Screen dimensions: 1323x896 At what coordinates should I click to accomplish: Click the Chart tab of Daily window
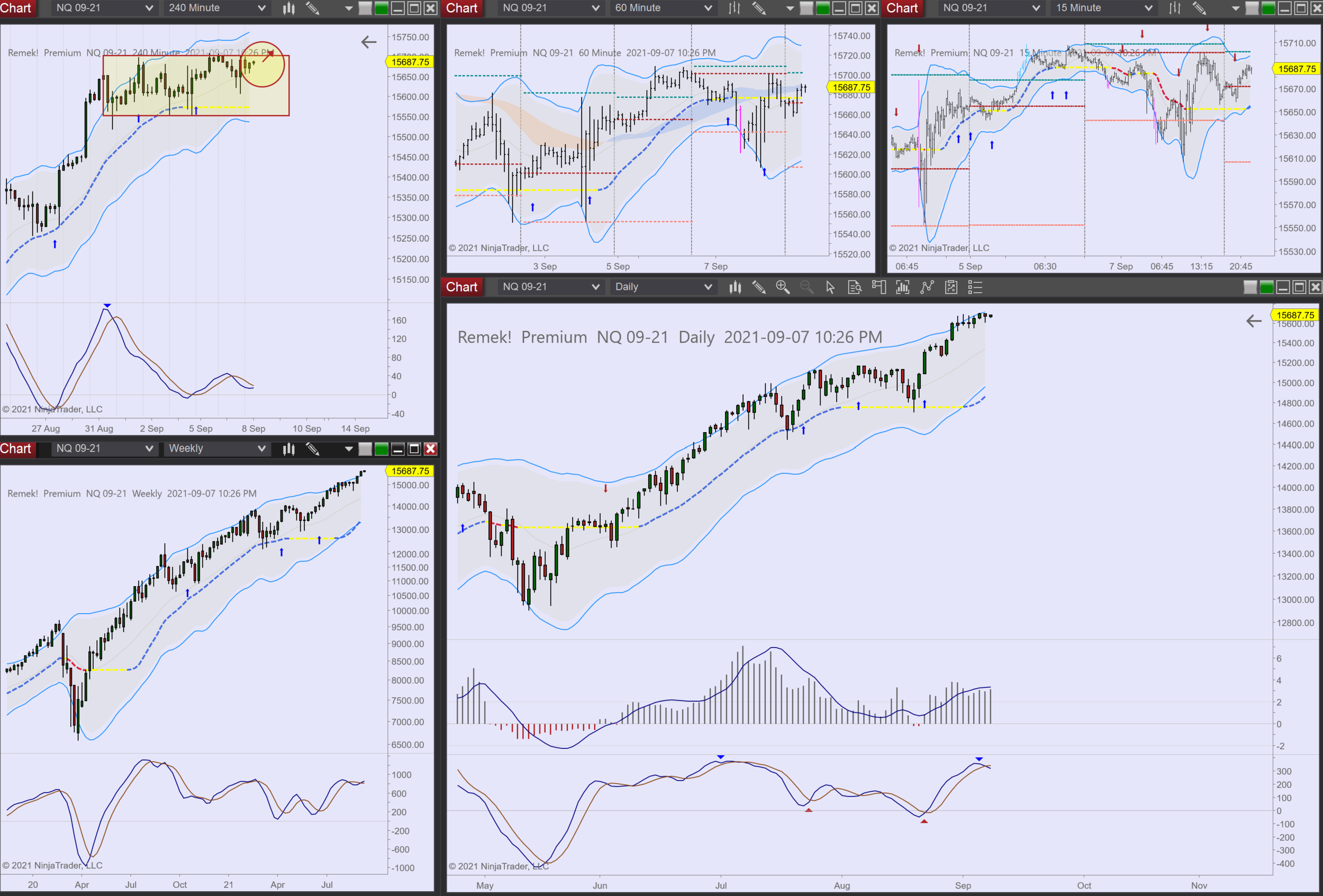461,287
